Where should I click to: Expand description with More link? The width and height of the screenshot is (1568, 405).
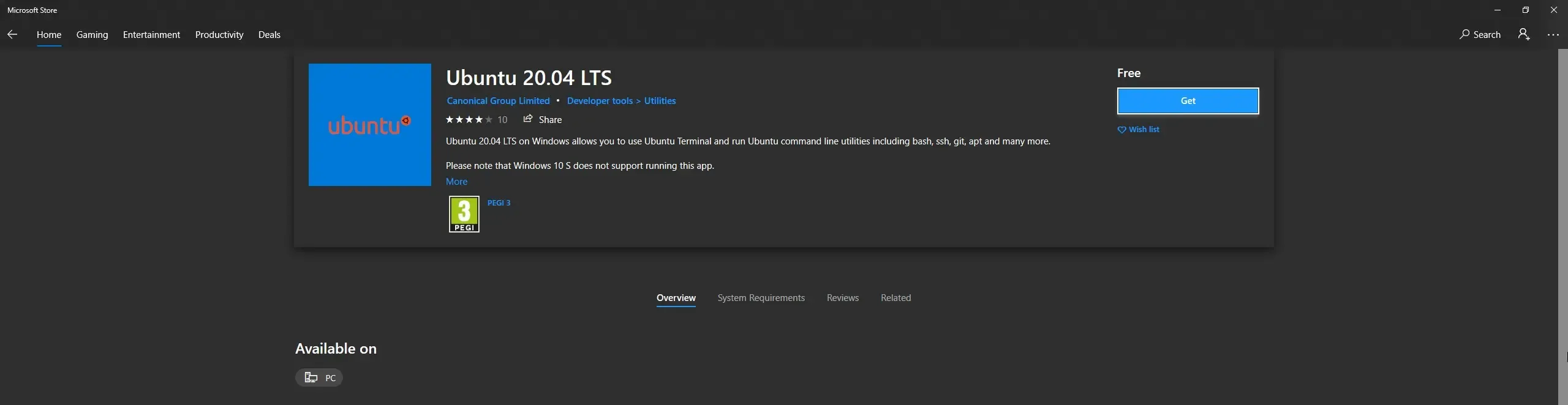(457, 182)
